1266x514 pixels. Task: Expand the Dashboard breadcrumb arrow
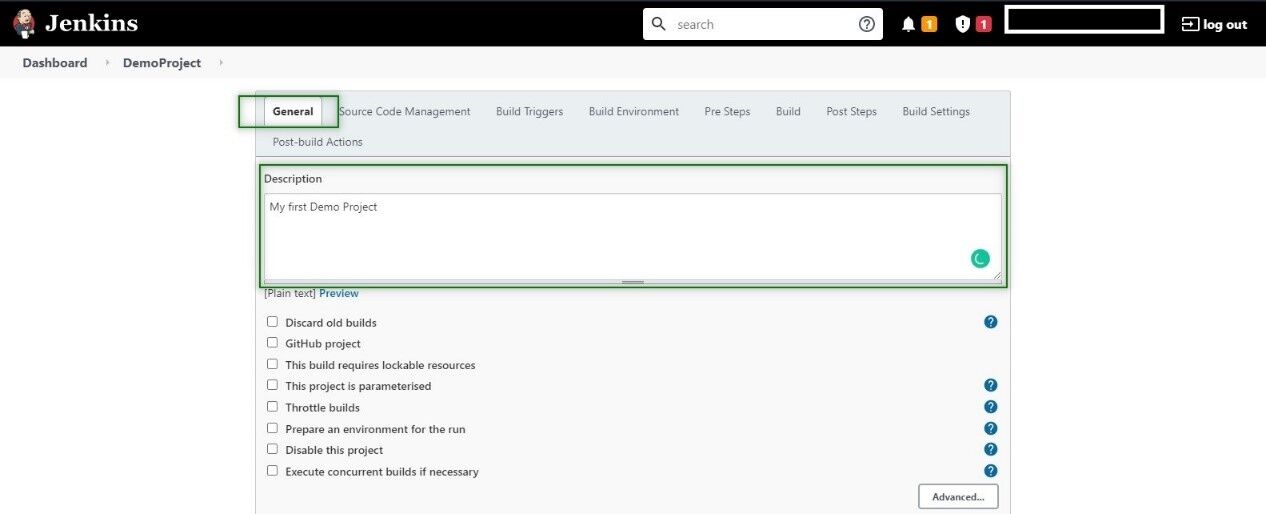107,63
